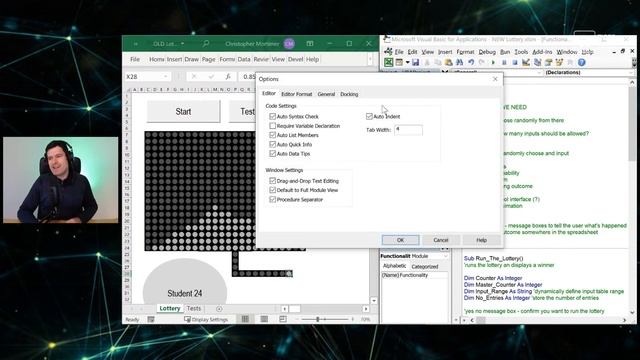
Task: Click the View Microsoft Excel icon in VBA toolbar
Action: tap(389, 62)
